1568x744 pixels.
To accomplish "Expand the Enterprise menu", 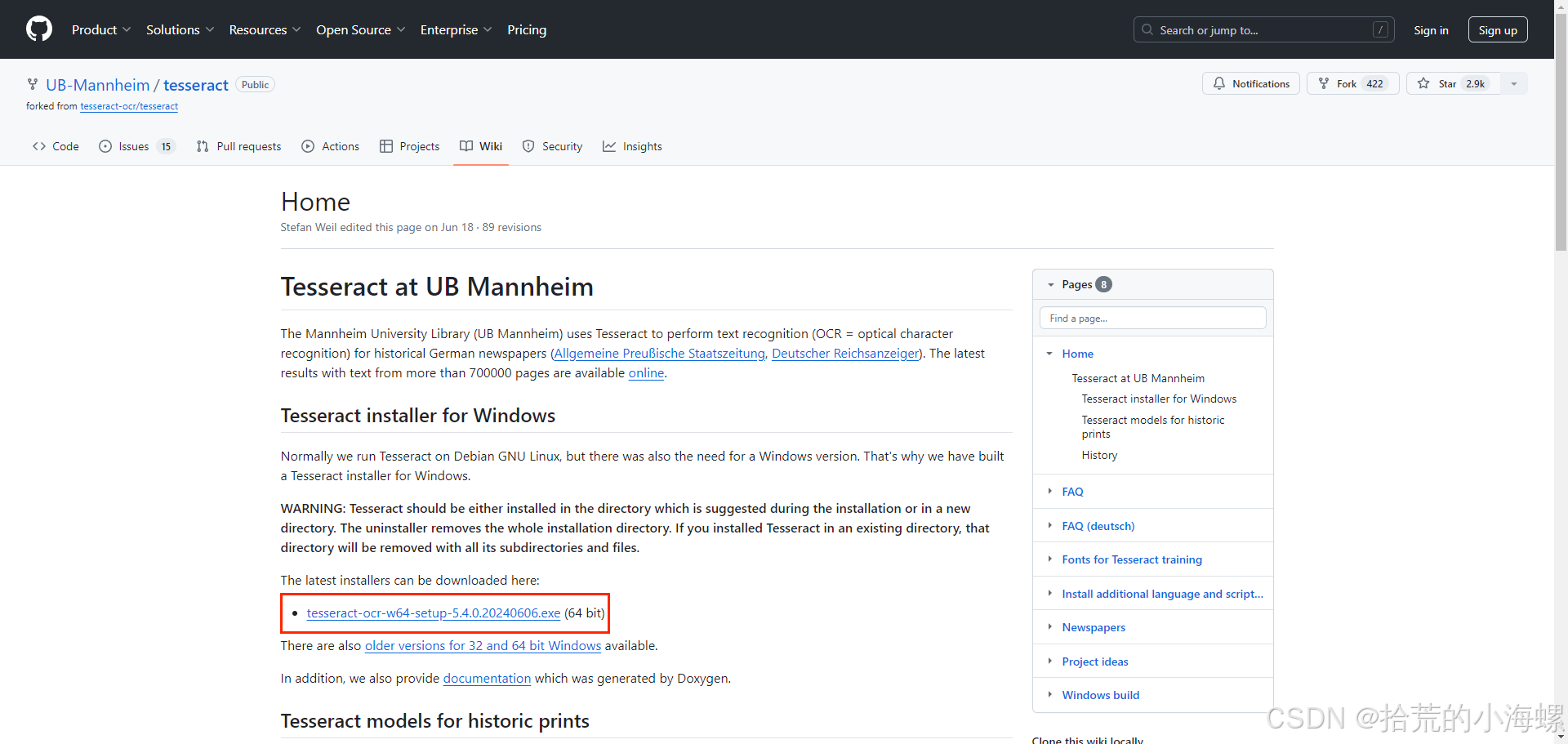I will 457,30.
